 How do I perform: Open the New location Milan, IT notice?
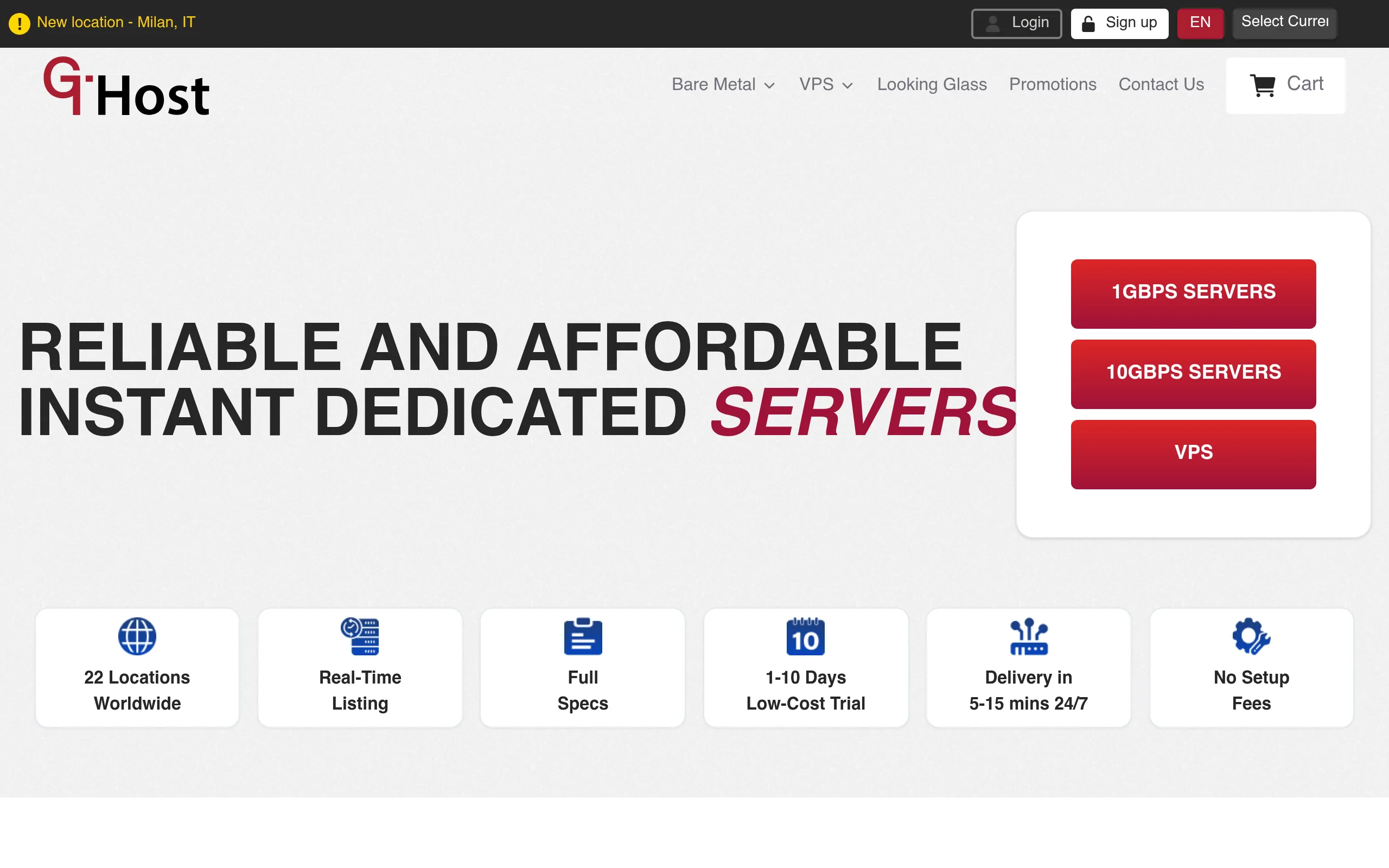pos(117,22)
